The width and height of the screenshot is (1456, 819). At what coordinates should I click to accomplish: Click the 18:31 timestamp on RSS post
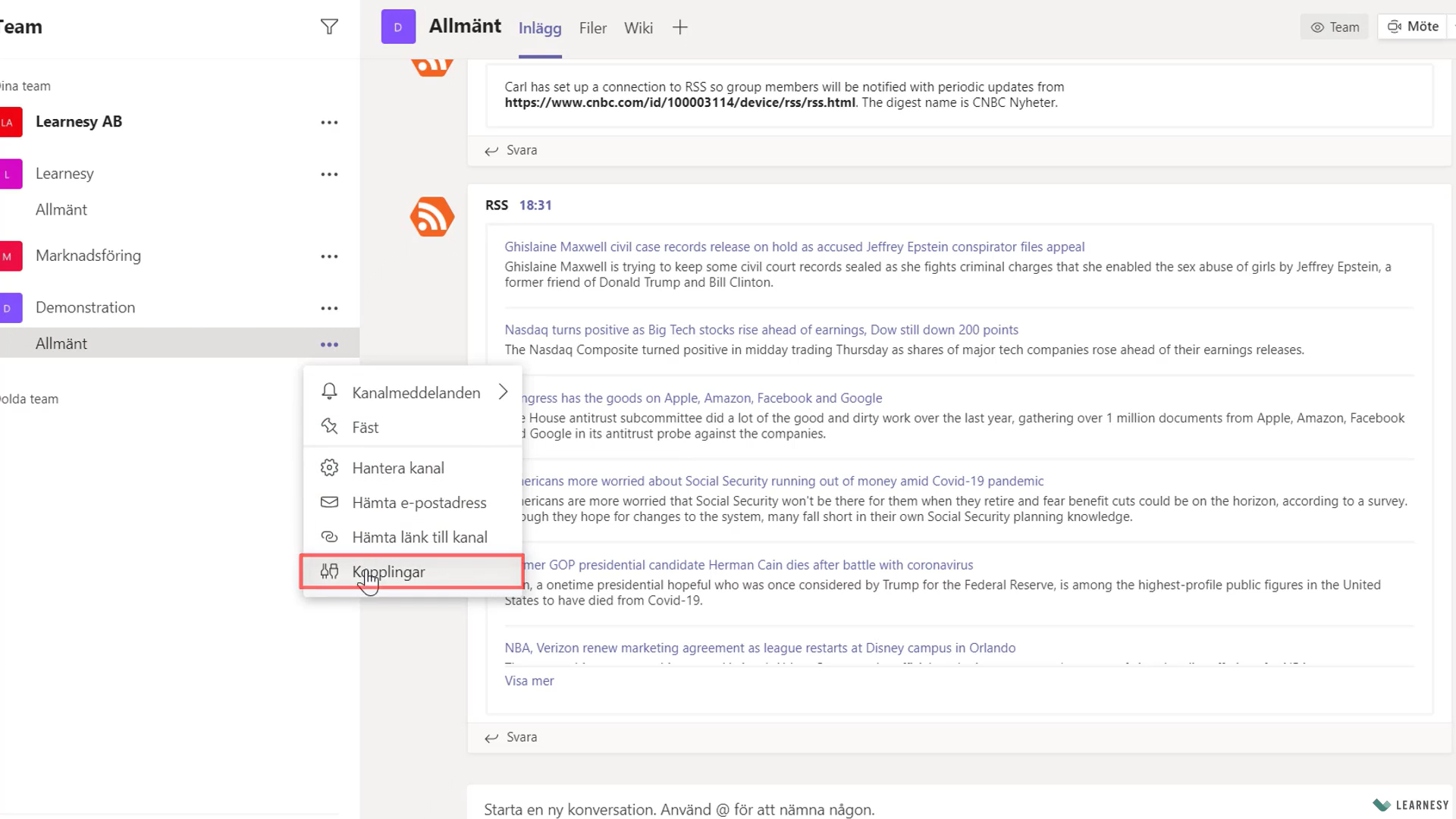pos(535,206)
